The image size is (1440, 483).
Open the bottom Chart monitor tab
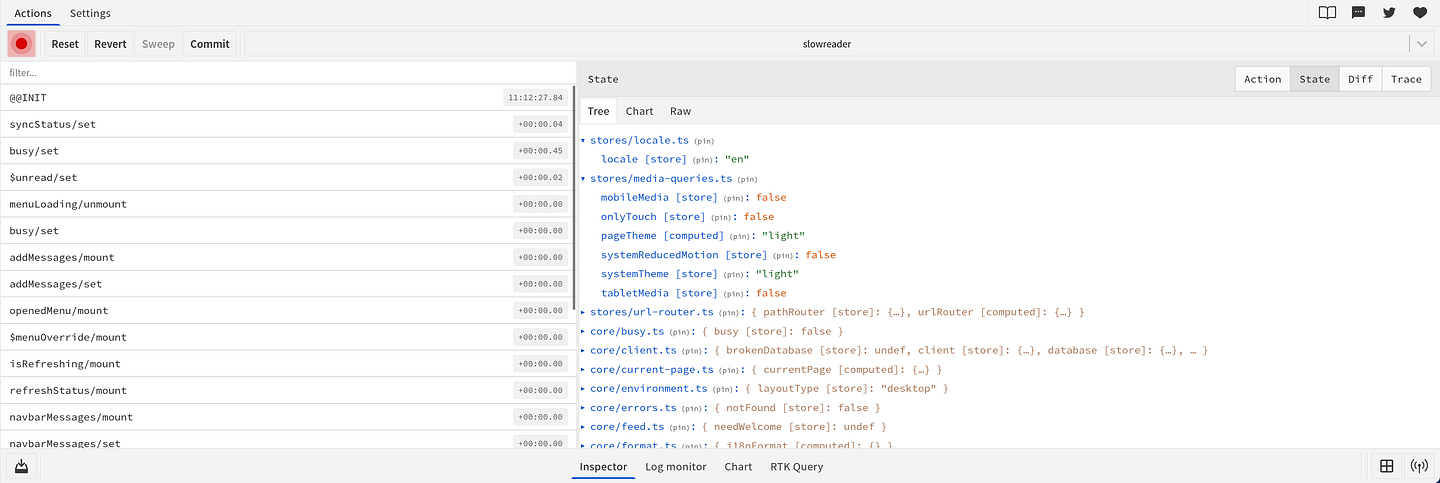coord(738,466)
